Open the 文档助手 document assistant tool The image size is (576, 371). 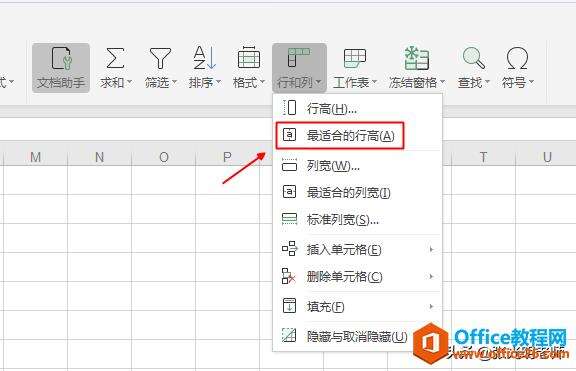[61, 68]
